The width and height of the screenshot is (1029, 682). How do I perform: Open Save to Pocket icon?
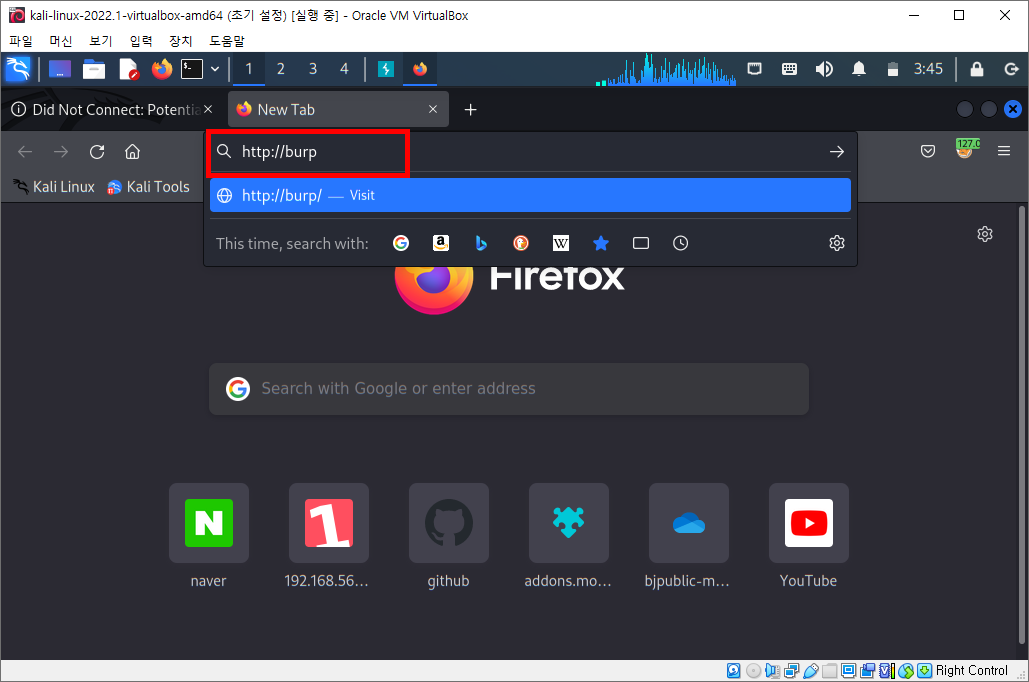click(928, 152)
